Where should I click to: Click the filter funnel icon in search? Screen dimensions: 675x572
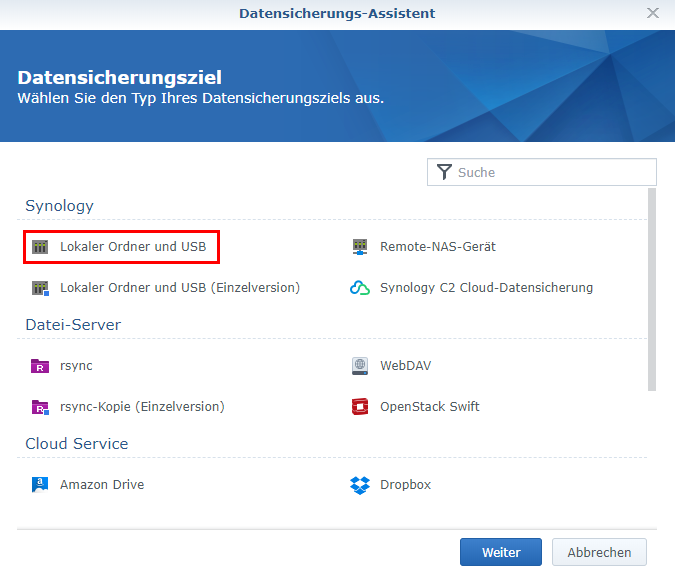(444, 172)
